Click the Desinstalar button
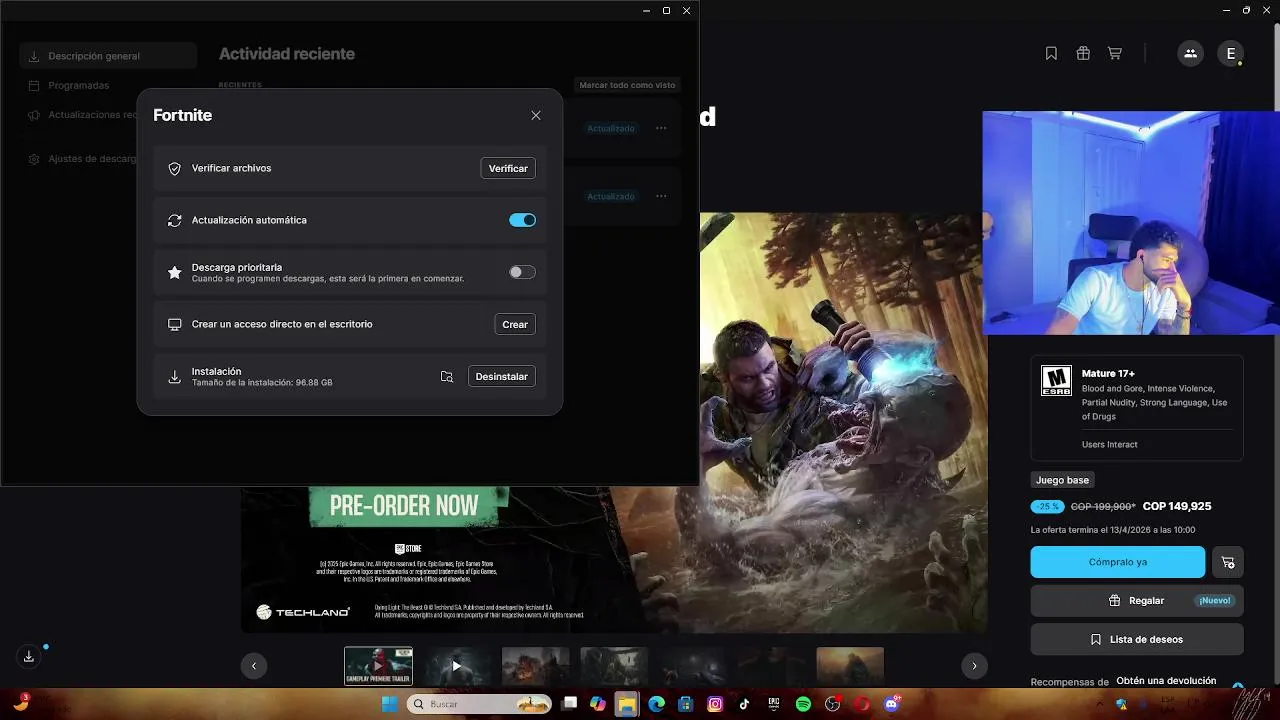Screen dimensions: 1280x720 [502, 376]
